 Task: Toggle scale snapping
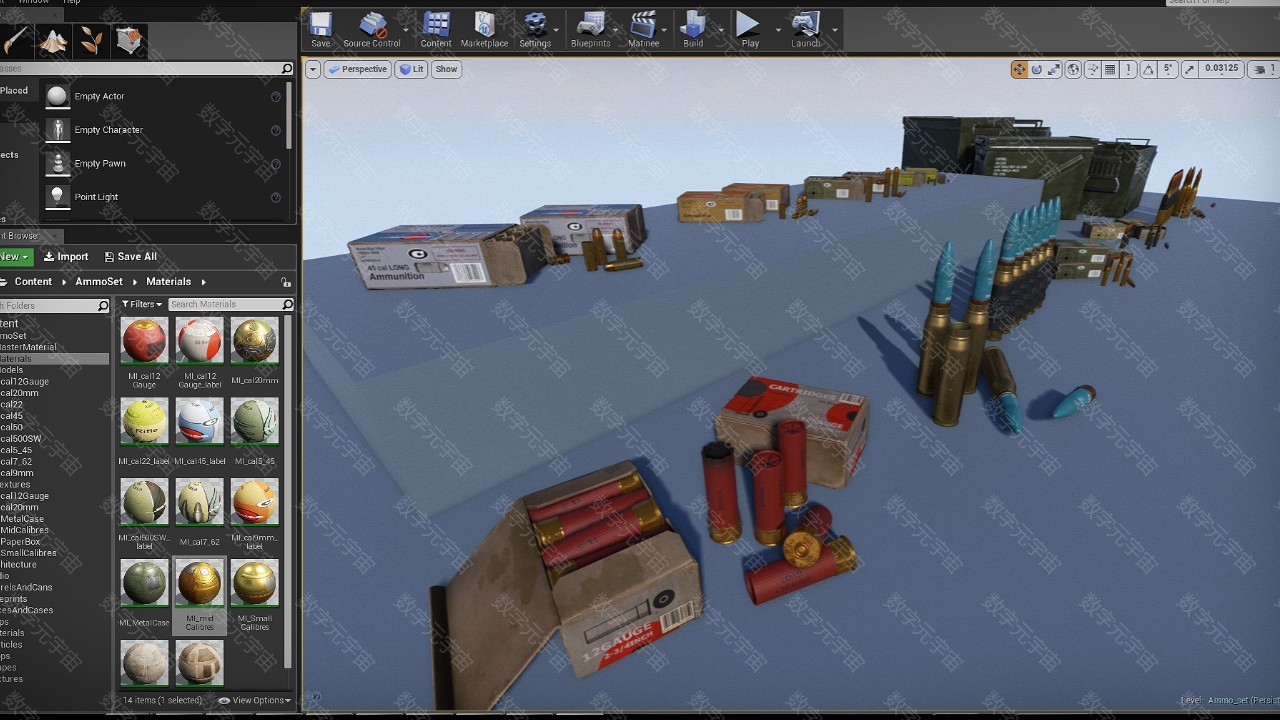pyautogui.click(x=1189, y=69)
